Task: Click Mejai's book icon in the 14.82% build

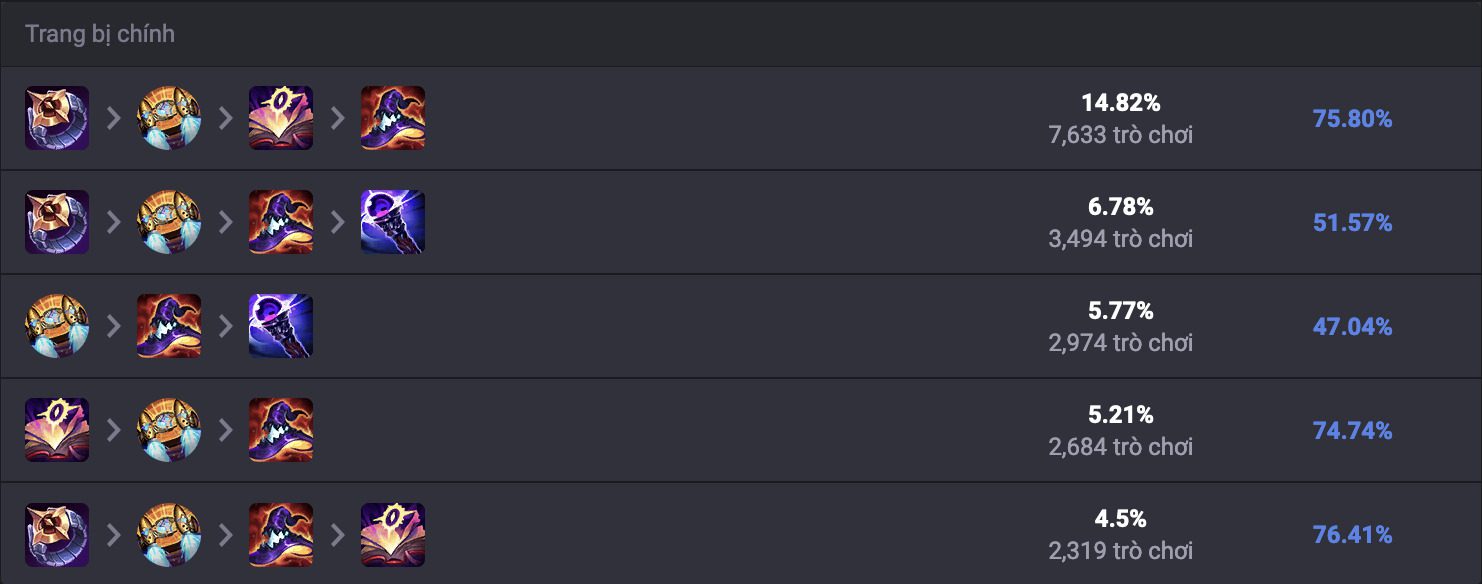Action: pos(281,118)
